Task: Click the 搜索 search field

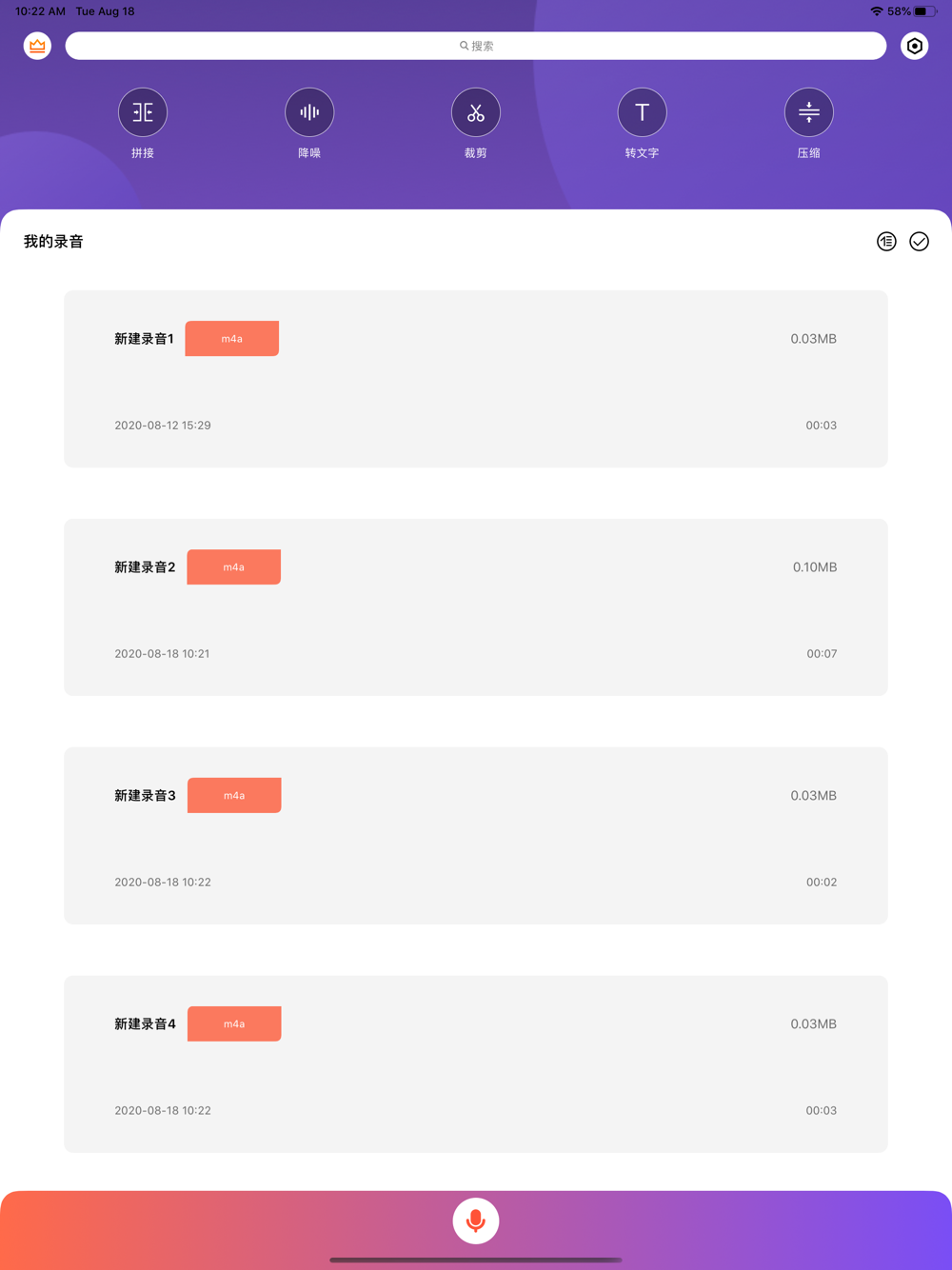Action: click(476, 46)
